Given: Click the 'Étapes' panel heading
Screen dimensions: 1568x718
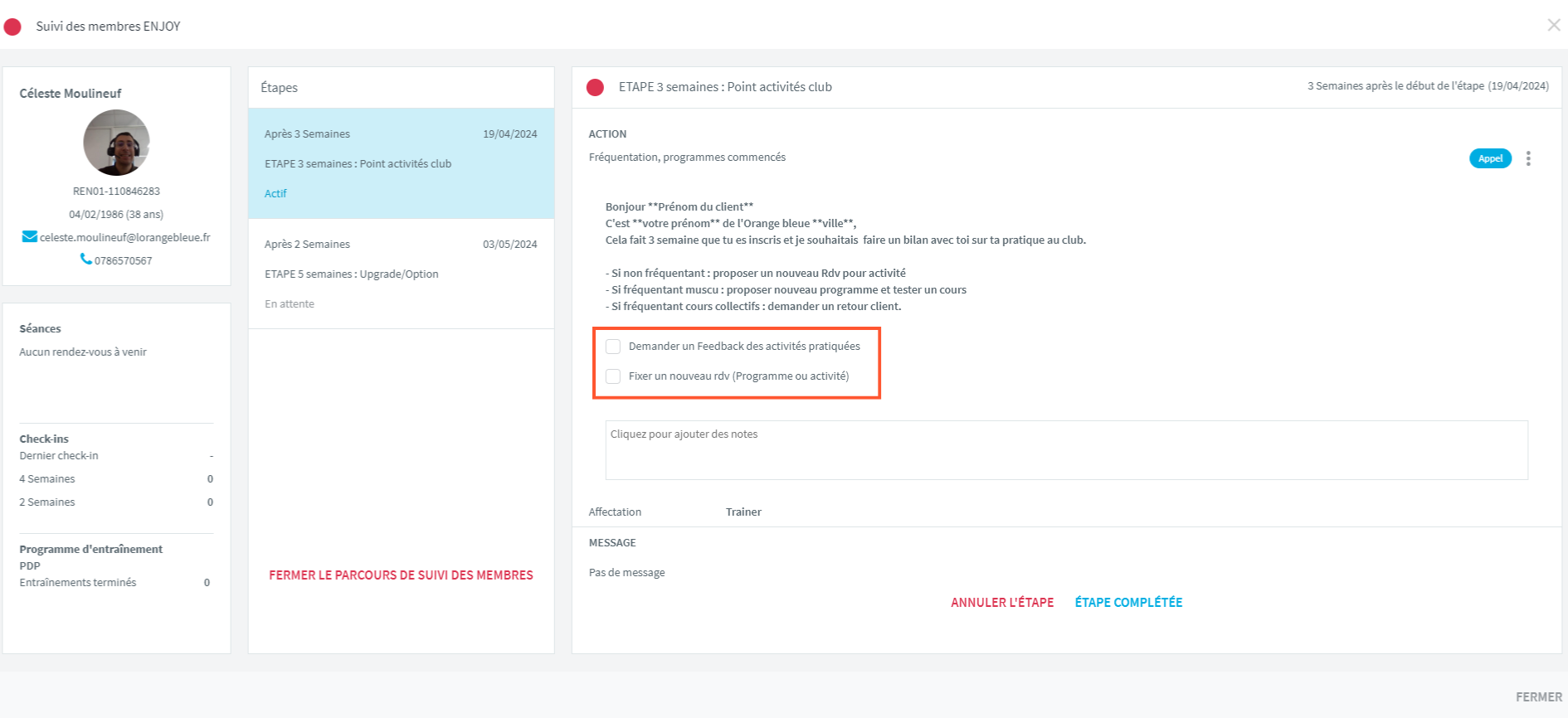Looking at the screenshot, I should 279,87.
